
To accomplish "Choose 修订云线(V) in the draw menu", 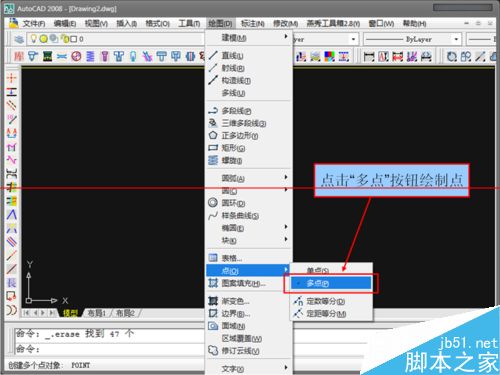I will (x=249, y=351).
